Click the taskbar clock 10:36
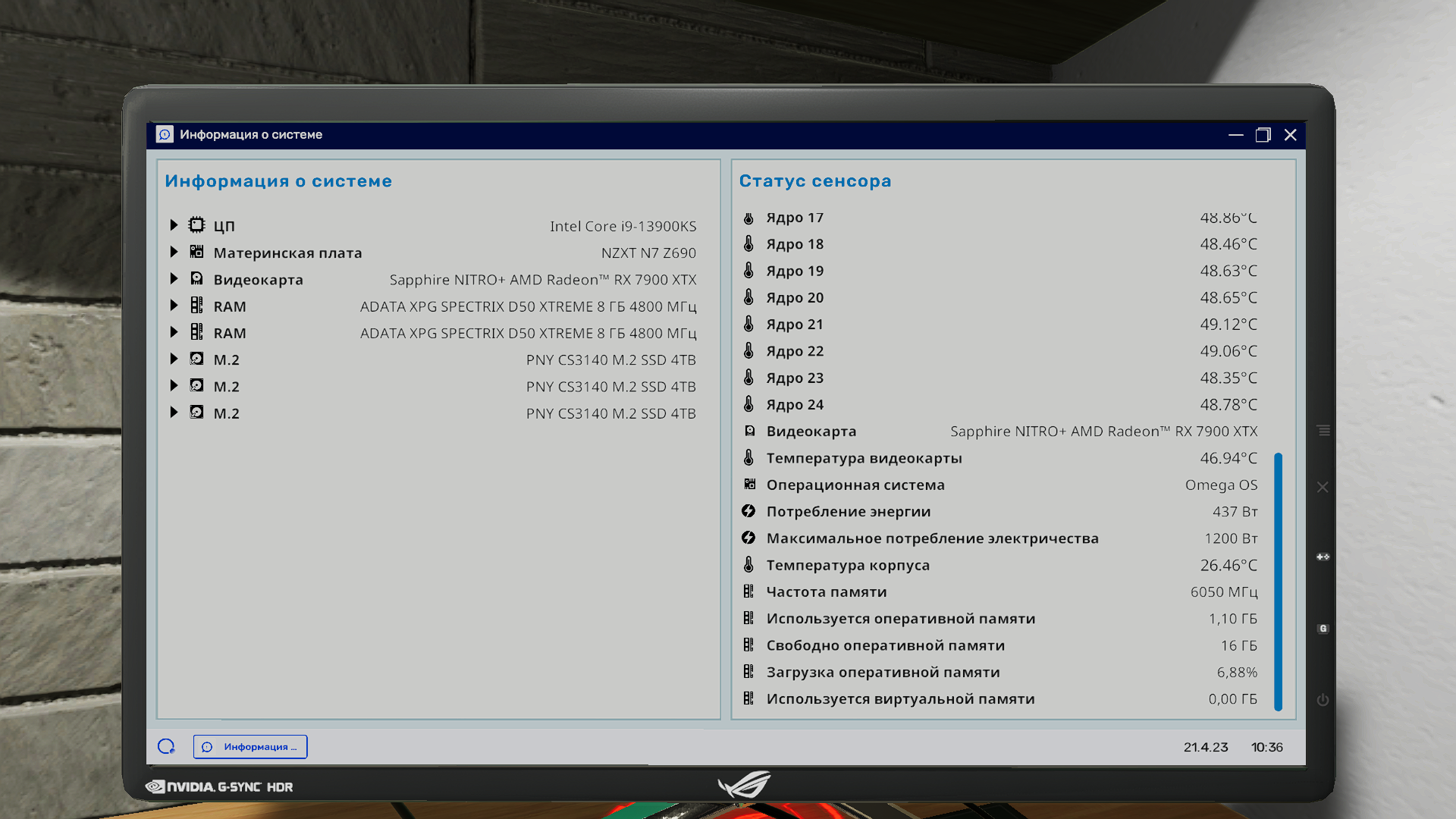1456x819 pixels. click(1267, 747)
